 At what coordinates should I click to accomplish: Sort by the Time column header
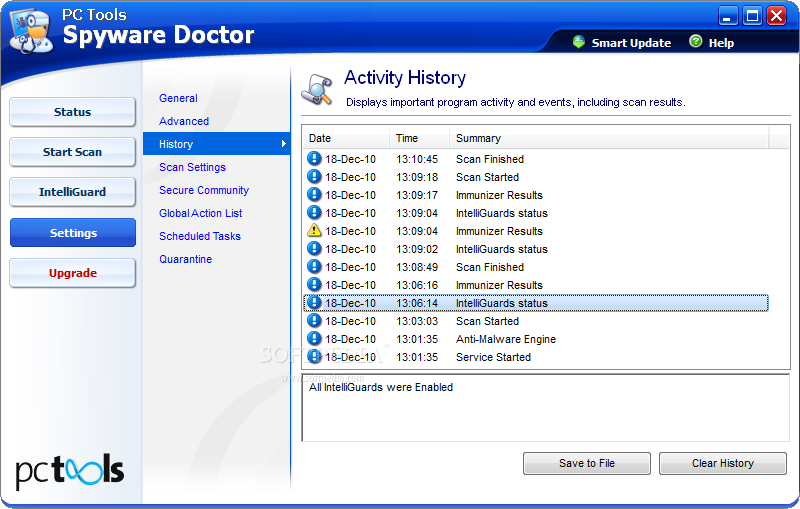(419, 138)
